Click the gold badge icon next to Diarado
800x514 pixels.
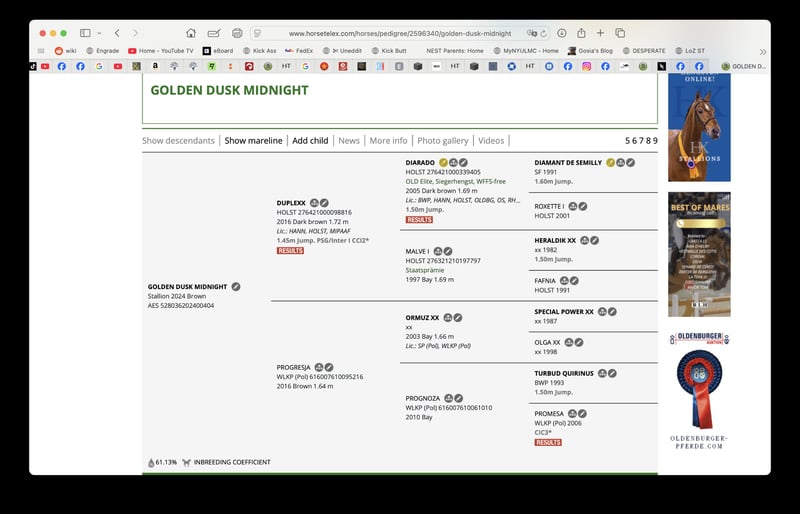[x=443, y=162]
